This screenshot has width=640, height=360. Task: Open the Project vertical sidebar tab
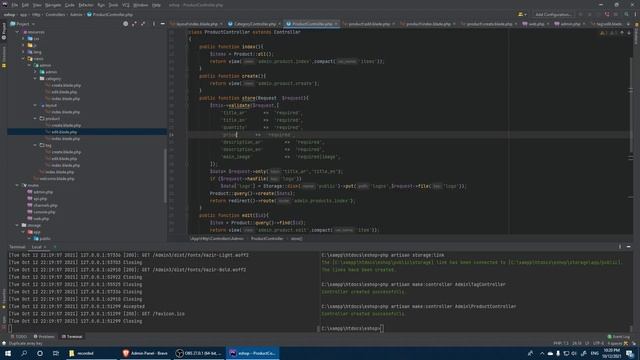pos(4,31)
